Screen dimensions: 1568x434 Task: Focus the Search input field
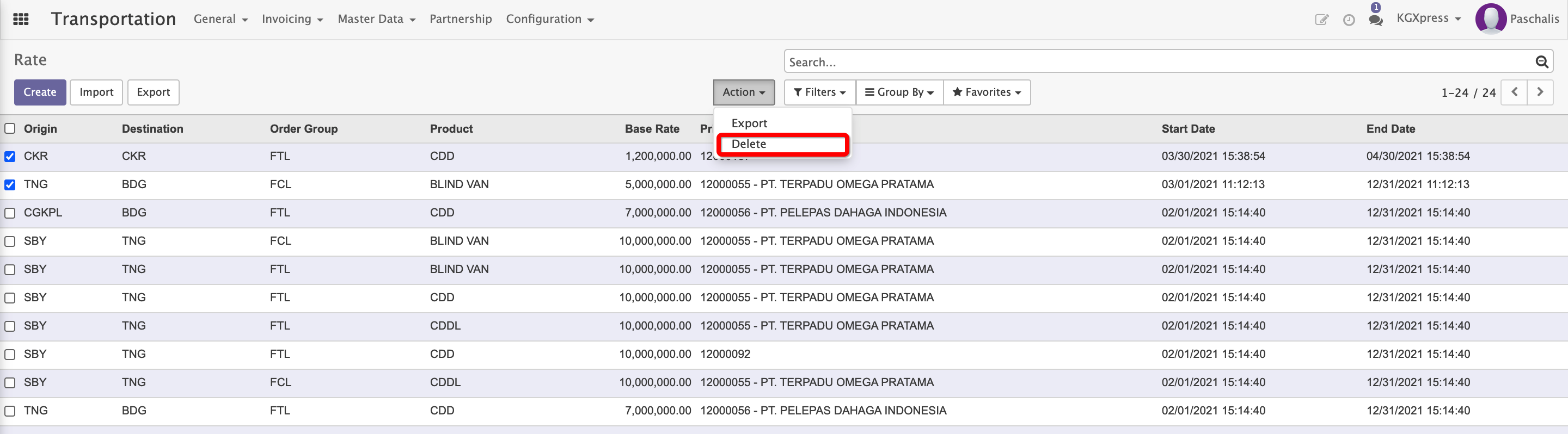pyautogui.click(x=1160, y=62)
